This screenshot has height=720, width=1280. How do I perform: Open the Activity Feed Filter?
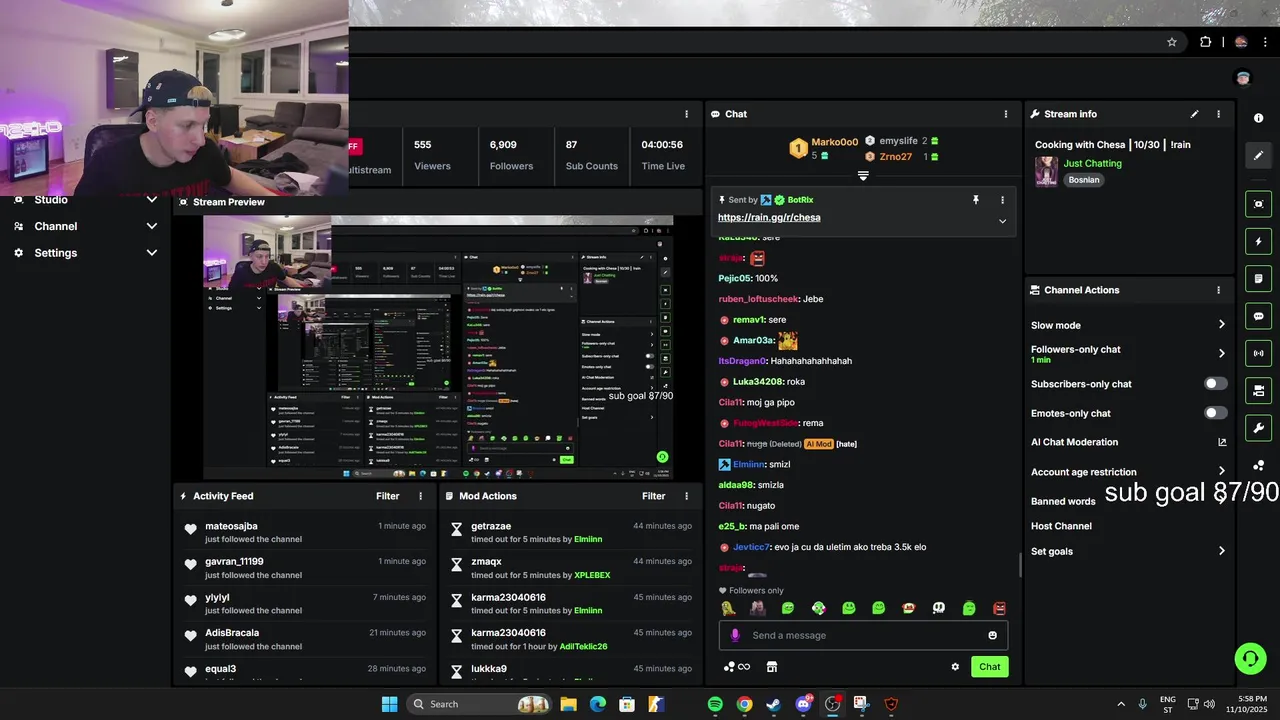tap(388, 496)
